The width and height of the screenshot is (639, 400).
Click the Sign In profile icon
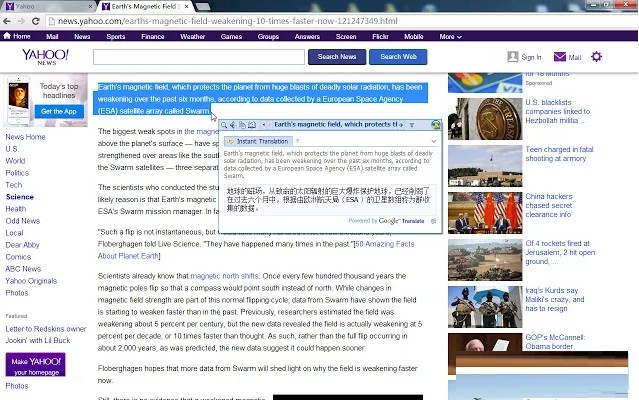[513, 57]
